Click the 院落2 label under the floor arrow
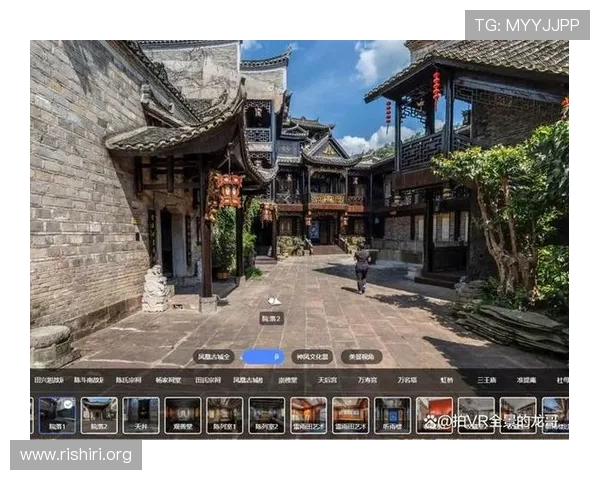Image resolution: width=600 pixels, height=480 pixels. 271,318
